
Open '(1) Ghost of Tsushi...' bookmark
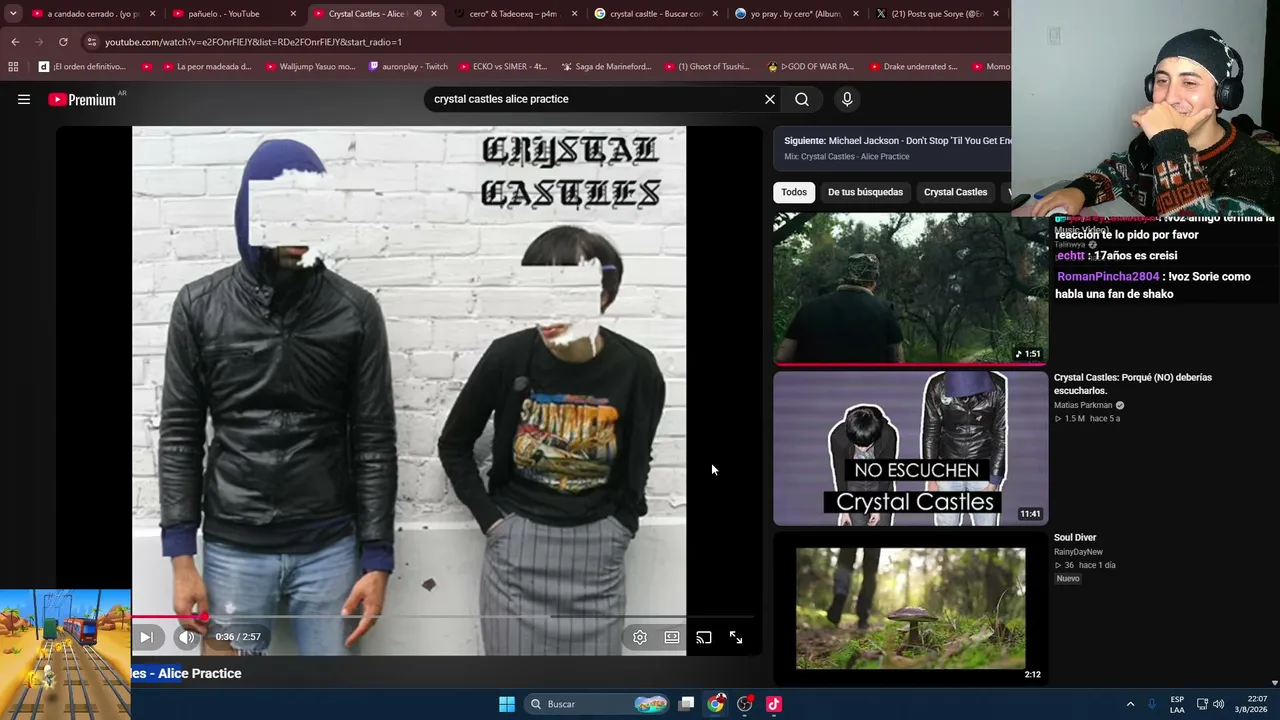pos(706,67)
